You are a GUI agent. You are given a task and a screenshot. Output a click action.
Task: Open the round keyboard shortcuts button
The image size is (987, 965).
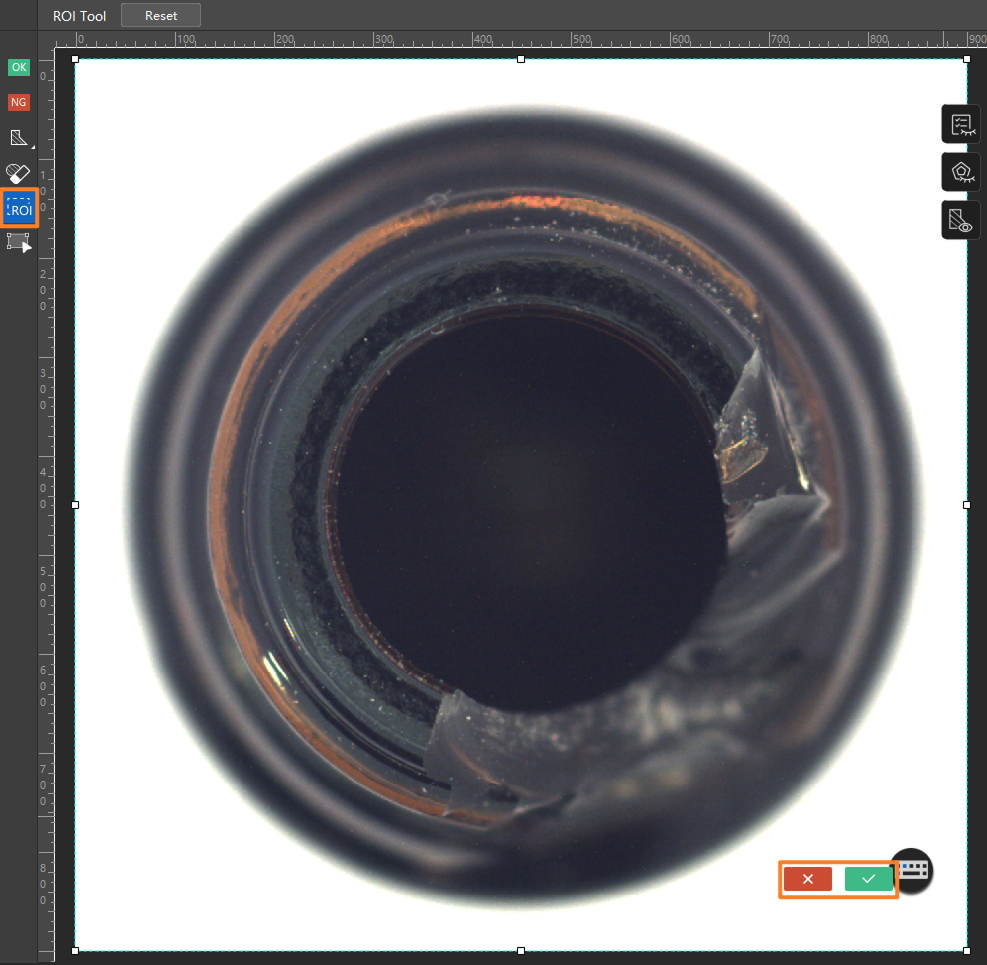913,871
